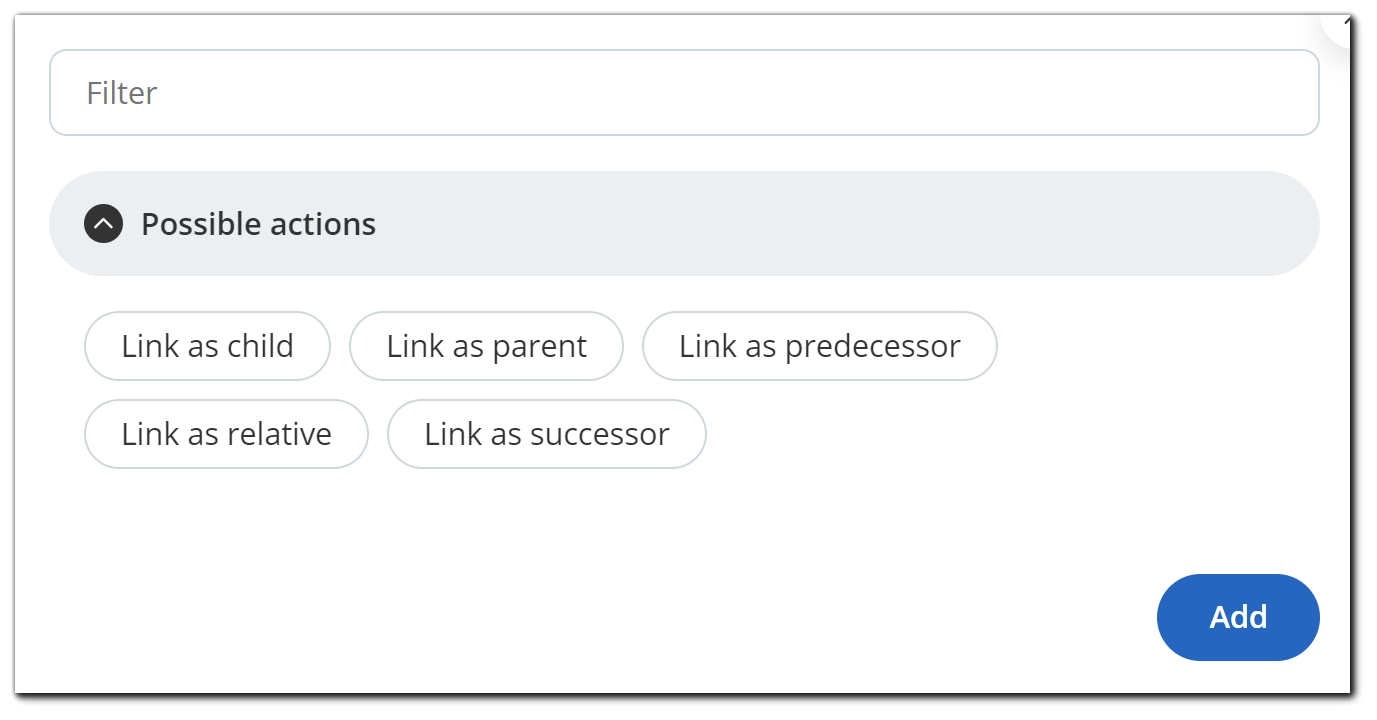Choose the Link as parent action
This screenshot has height=720, width=1377.
(x=486, y=346)
